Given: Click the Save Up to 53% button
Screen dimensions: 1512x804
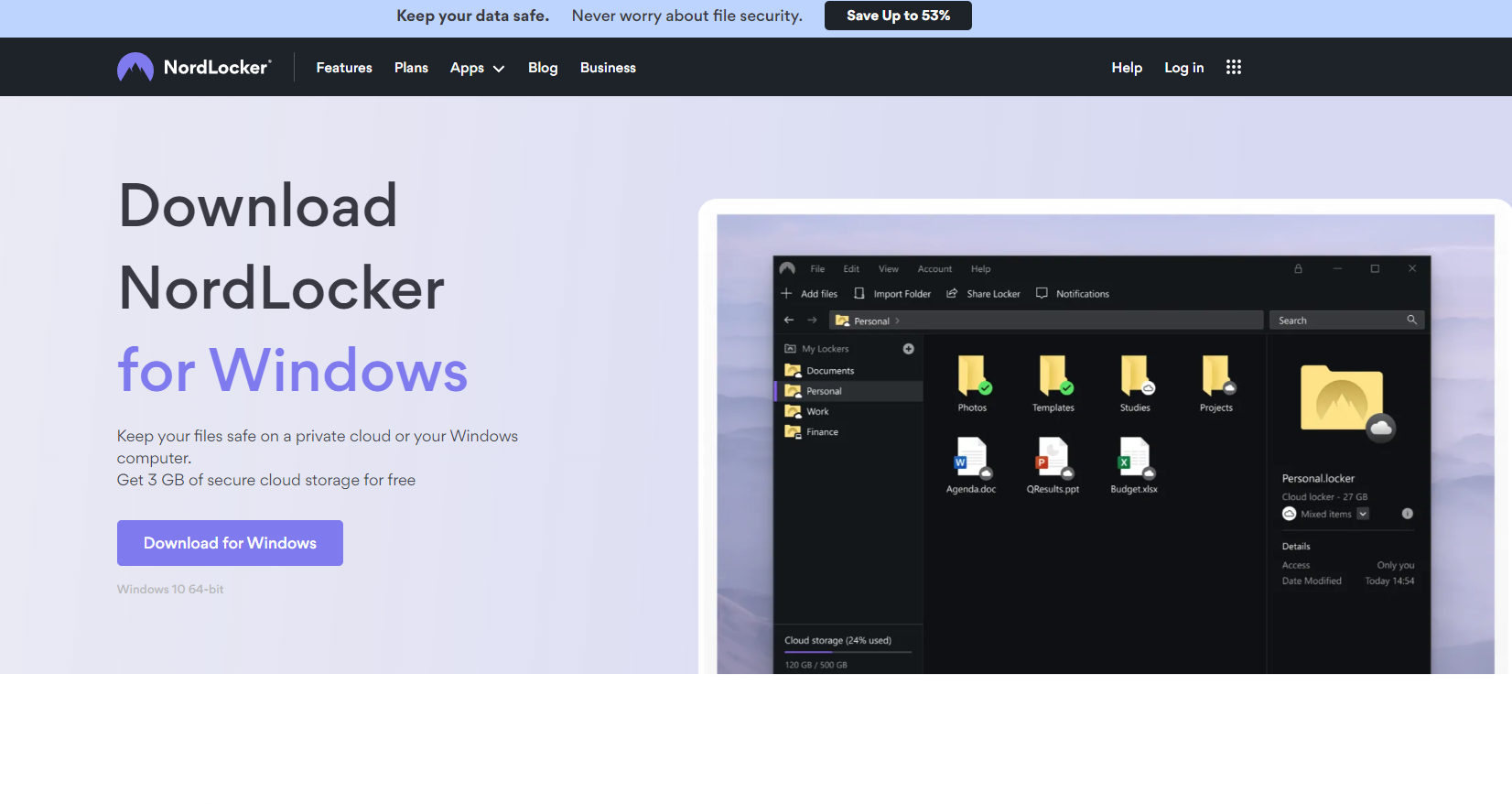Looking at the screenshot, I should (898, 16).
